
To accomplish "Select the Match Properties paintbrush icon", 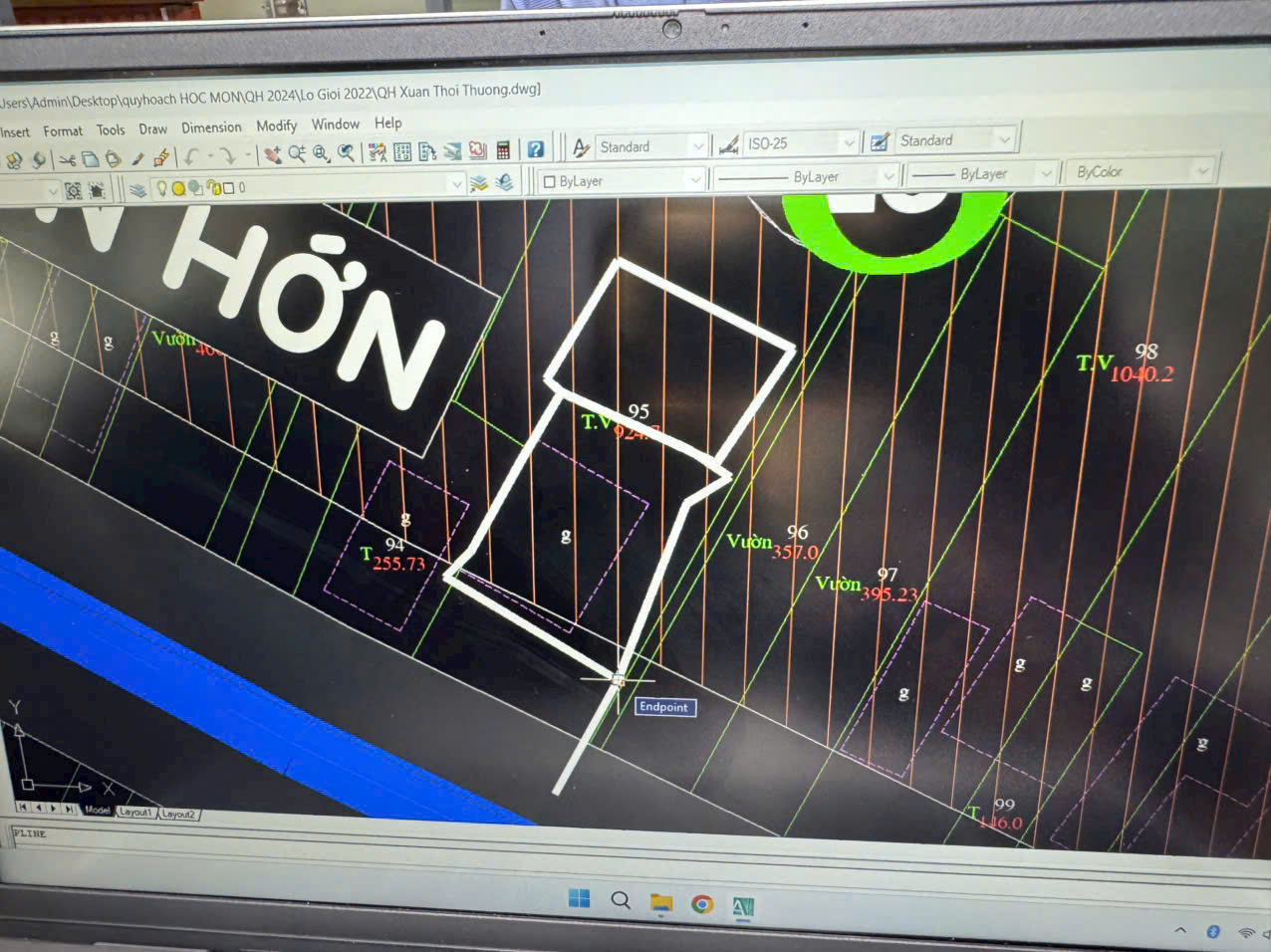I will tap(137, 158).
